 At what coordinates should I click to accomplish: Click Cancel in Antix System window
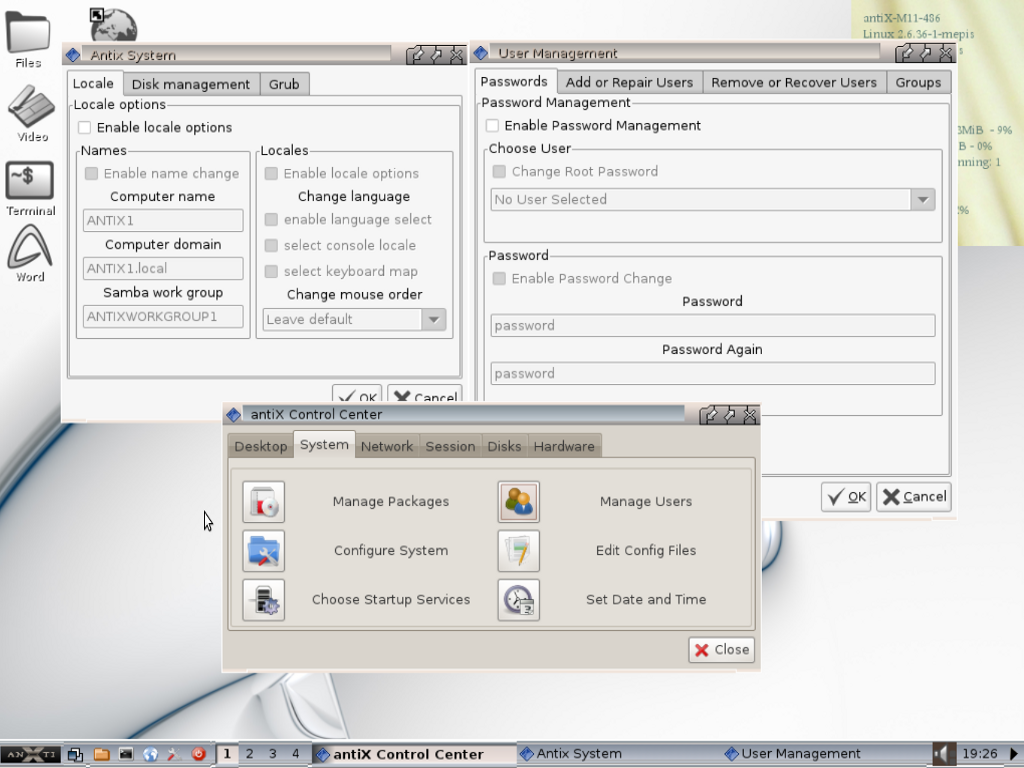click(424, 396)
